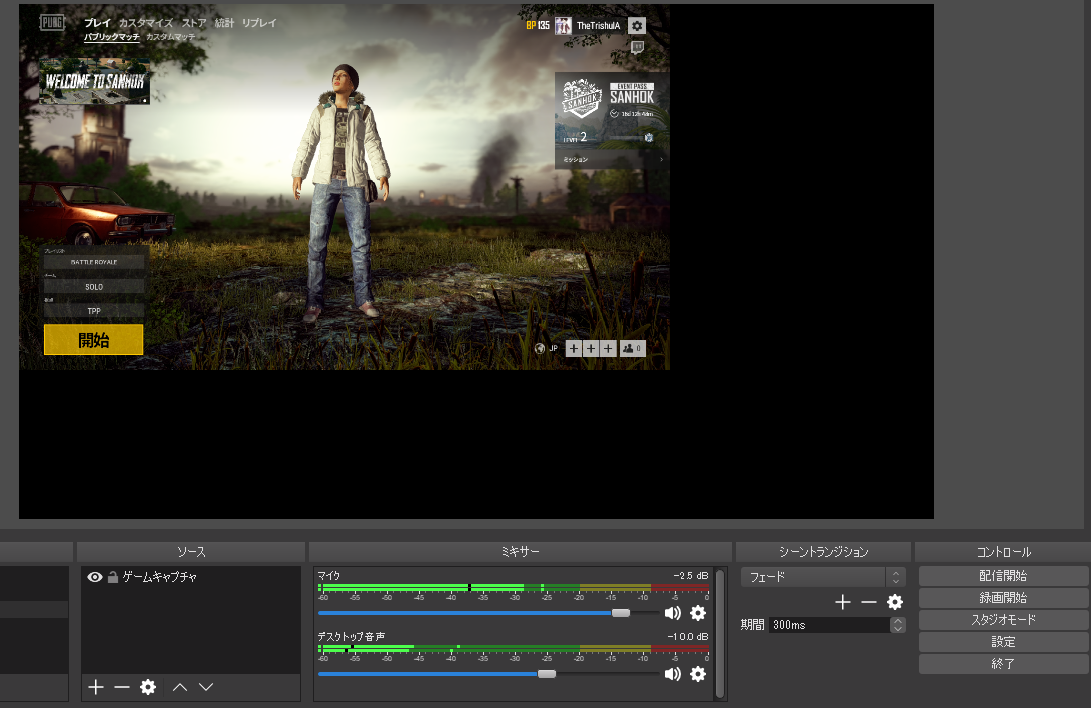
Task: Click the BP 135 currency display
Action: (x=538, y=26)
